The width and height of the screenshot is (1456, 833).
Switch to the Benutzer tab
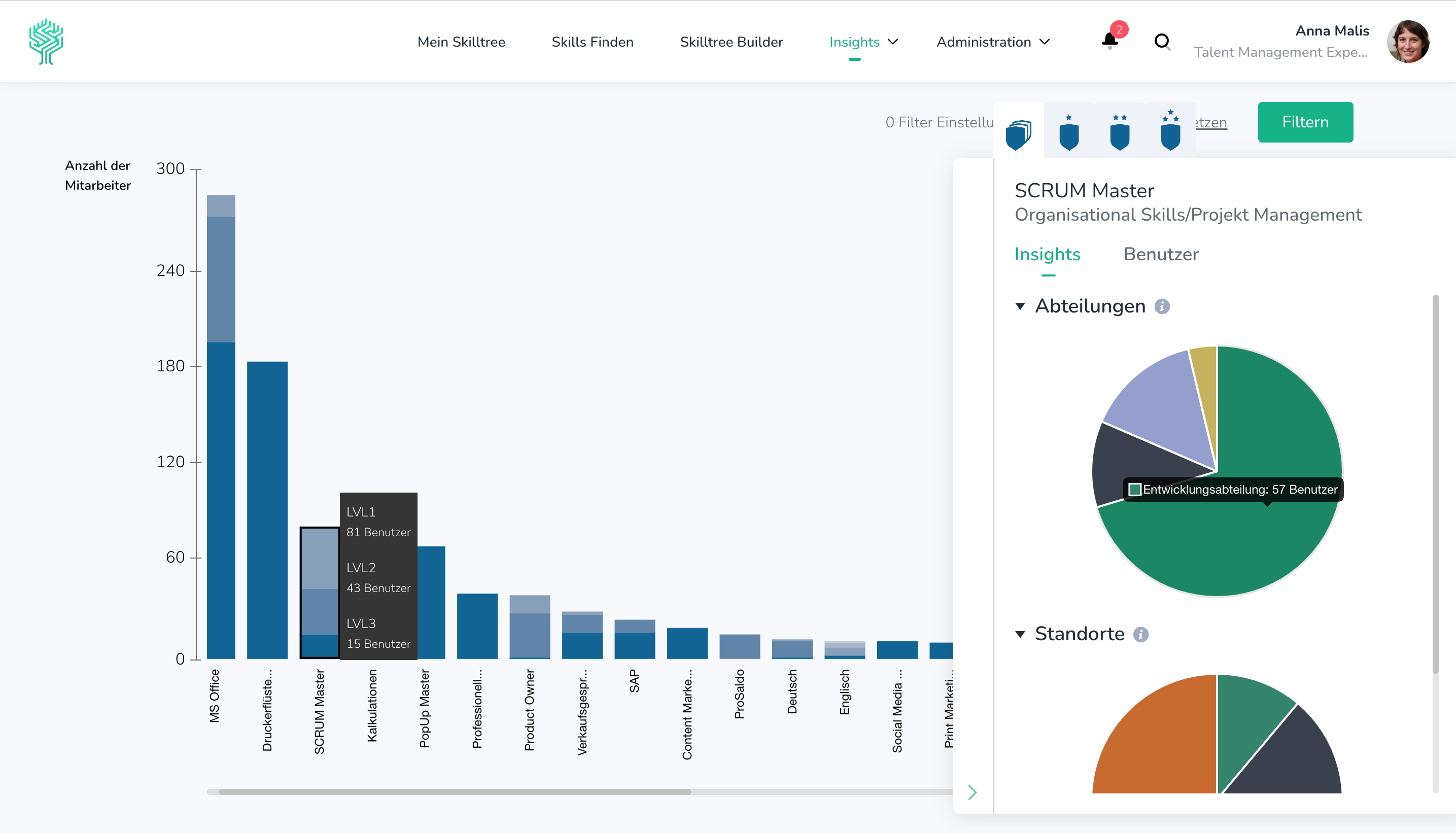(1161, 254)
